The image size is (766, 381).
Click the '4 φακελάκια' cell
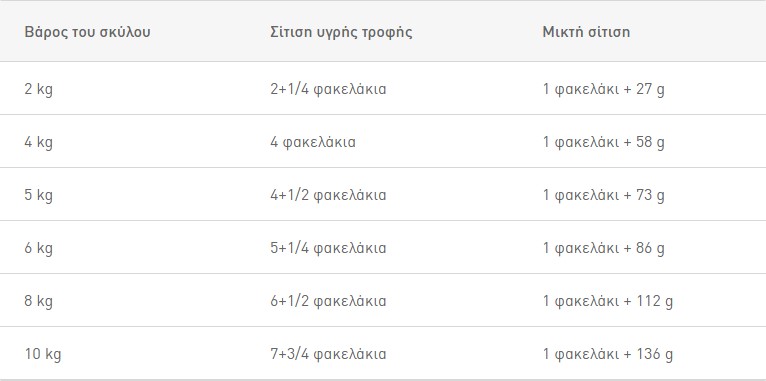[x=313, y=143]
